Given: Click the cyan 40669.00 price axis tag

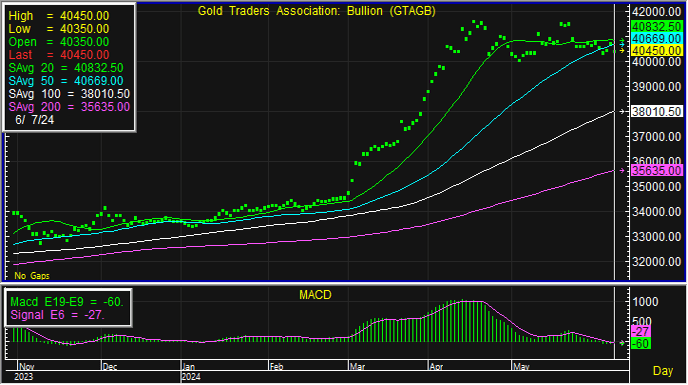Looking at the screenshot, I should click(656, 39).
